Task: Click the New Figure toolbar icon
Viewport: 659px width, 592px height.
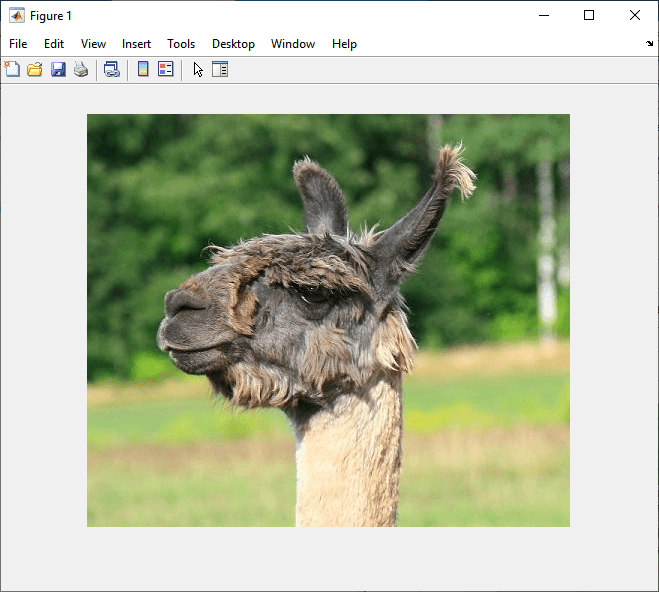Action: coord(12,69)
